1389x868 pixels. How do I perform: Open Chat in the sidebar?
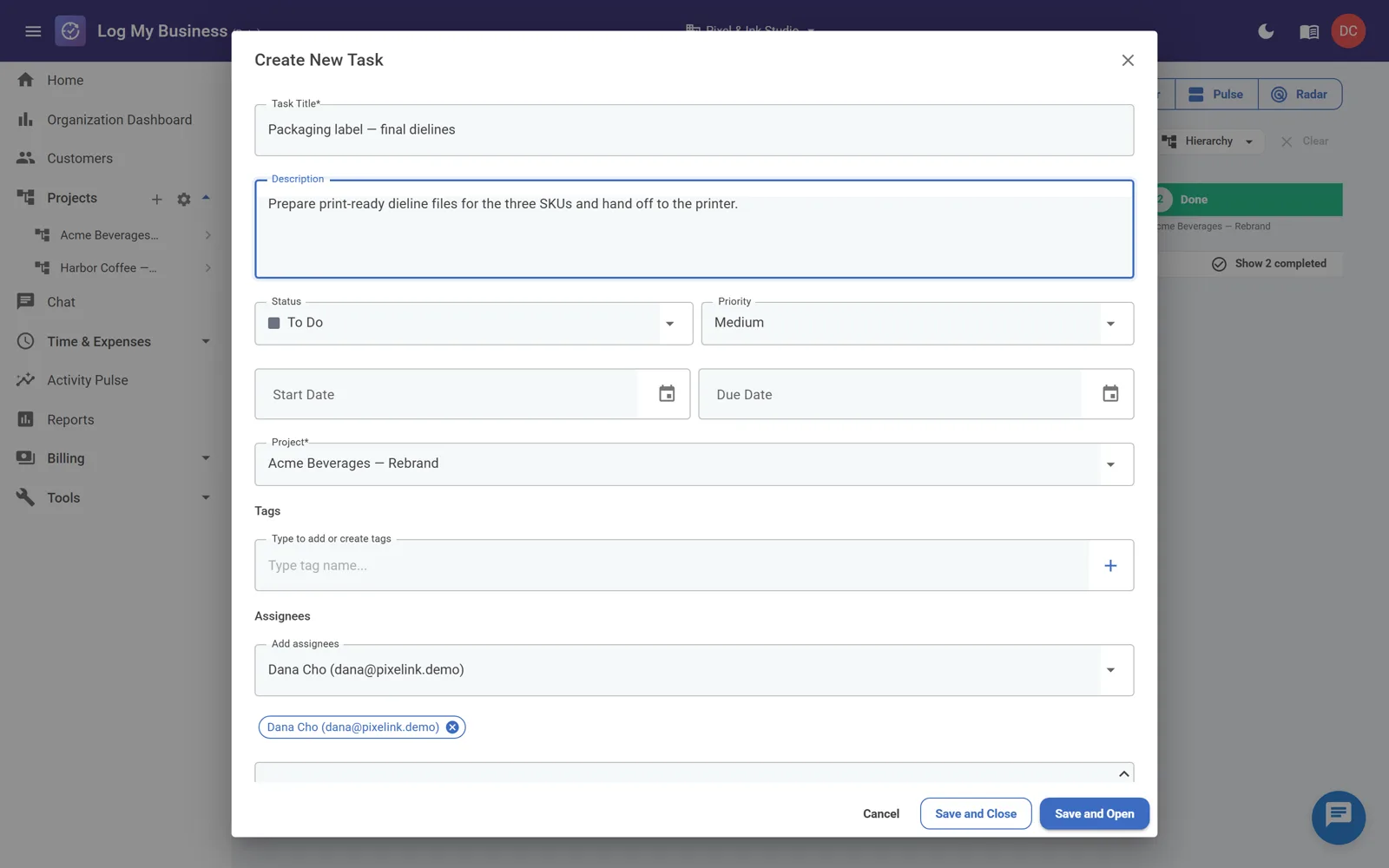point(61,302)
